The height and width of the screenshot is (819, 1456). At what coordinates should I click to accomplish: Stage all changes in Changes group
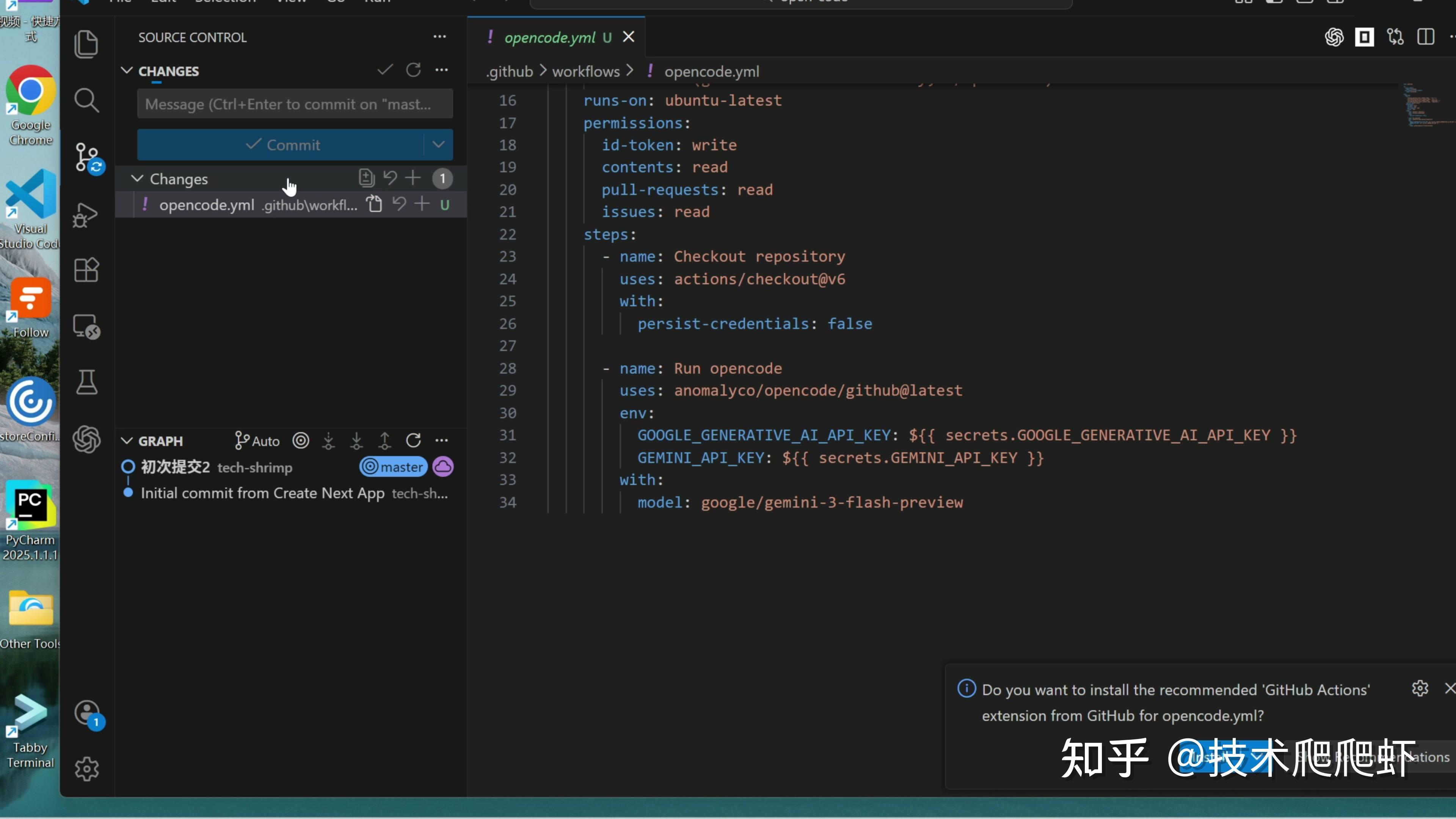pyautogui.click(x=413, y=178)
